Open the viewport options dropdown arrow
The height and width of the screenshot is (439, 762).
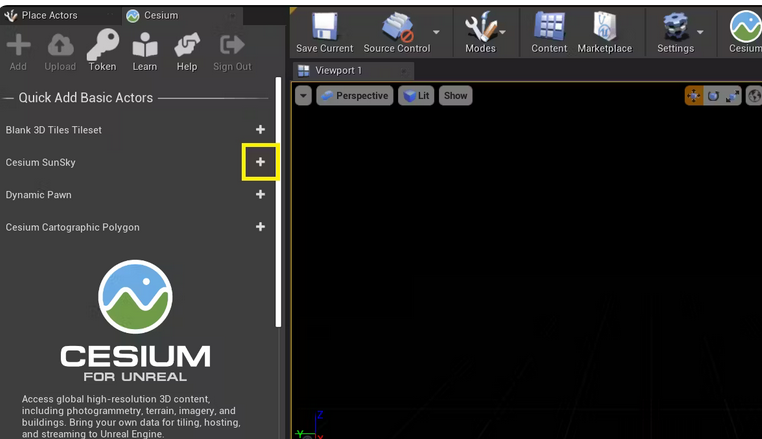click(x=303, y=96)
